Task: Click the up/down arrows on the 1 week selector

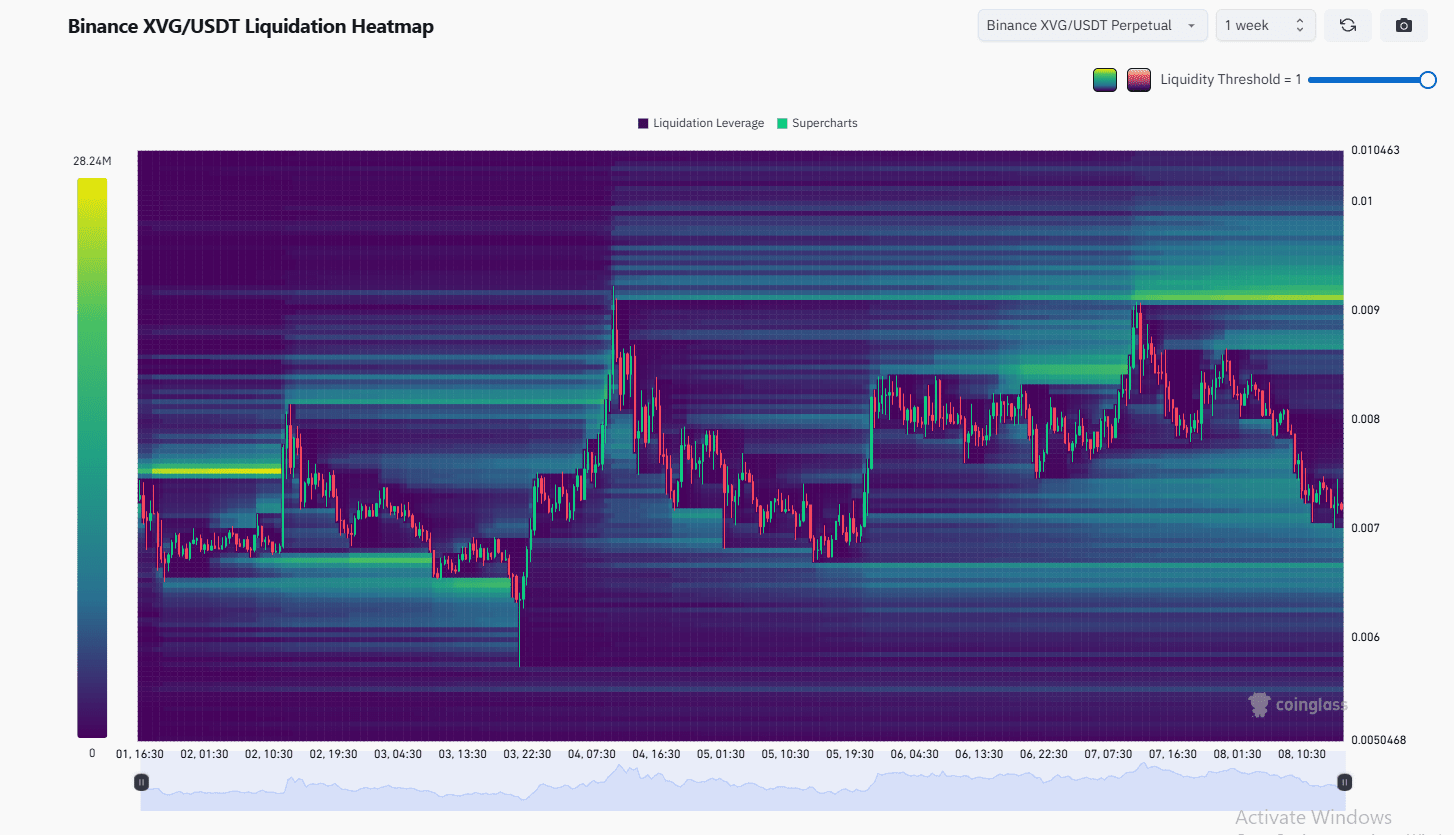Action: point(1300,26)
